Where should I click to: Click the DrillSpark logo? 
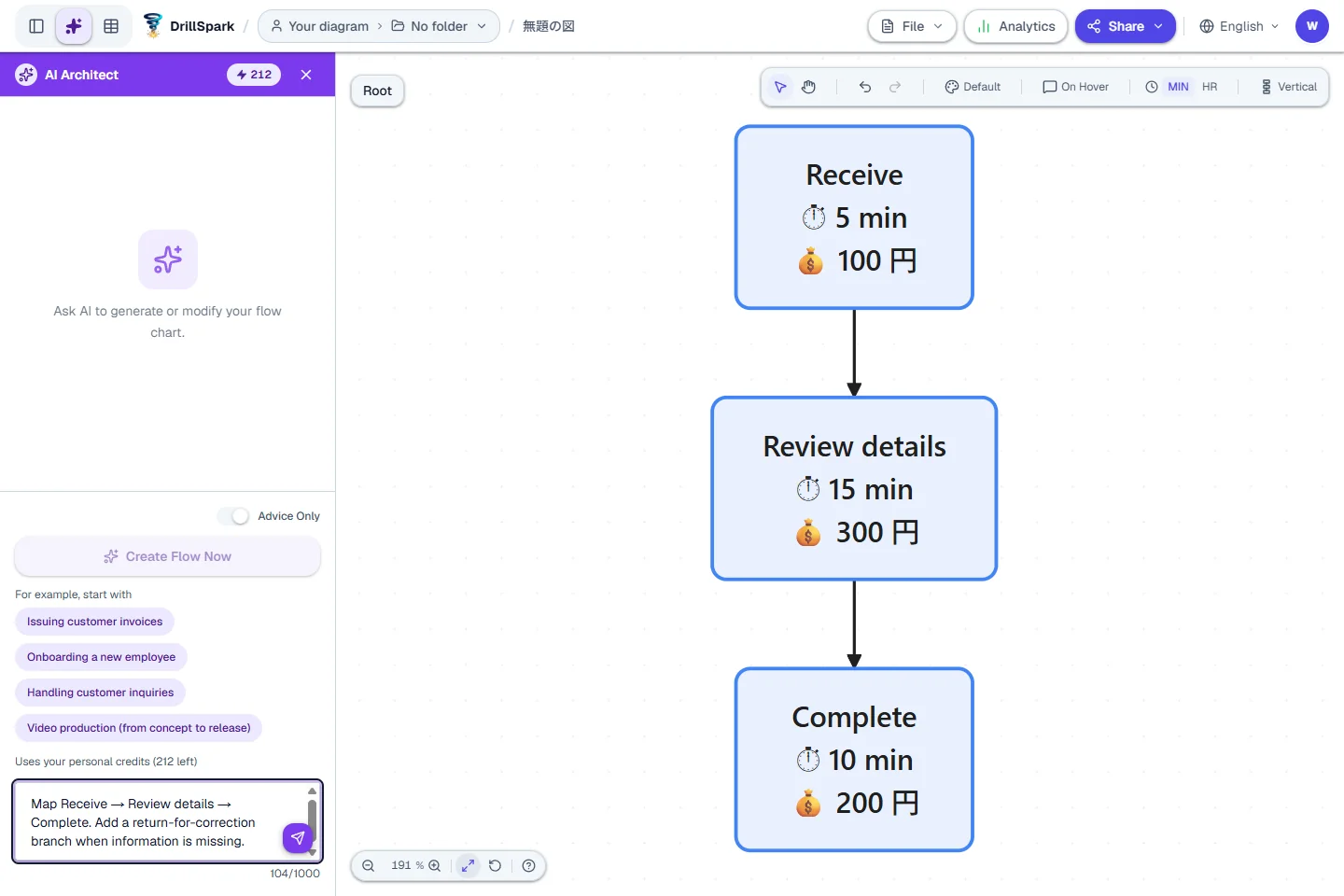[x=189, y=26]
